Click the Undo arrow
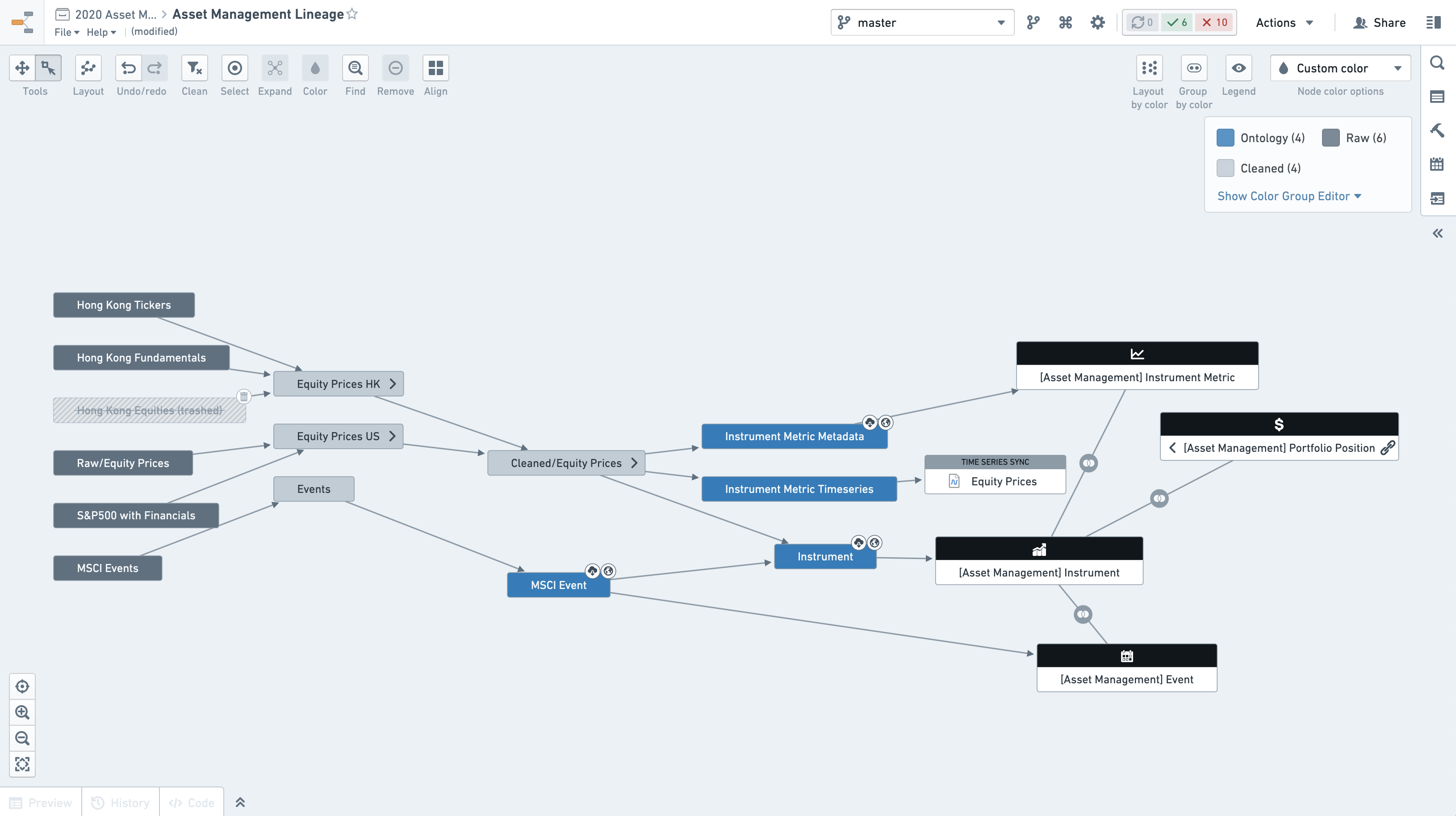The image size is (1456, 816). click(128, 68)
